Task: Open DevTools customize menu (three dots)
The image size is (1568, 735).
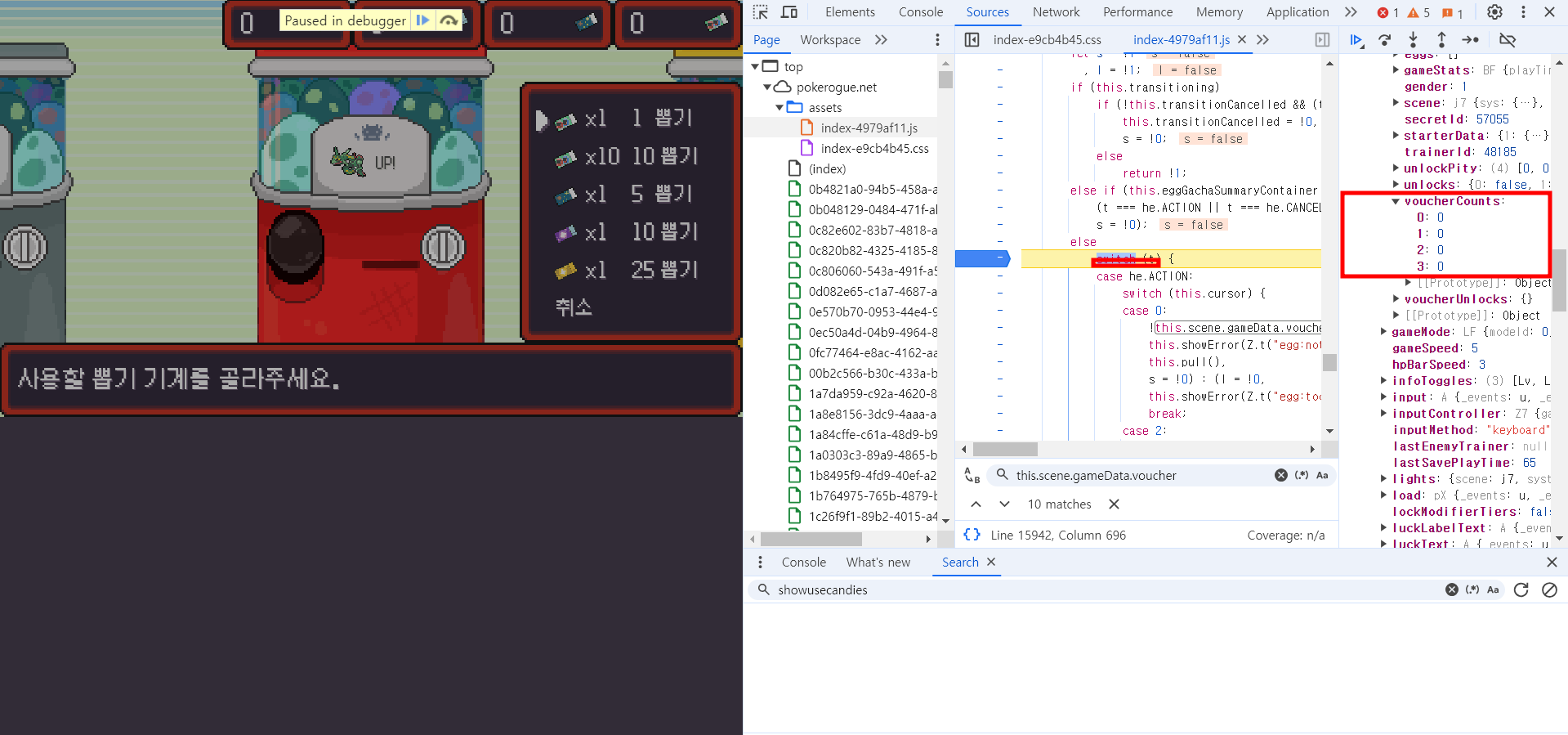Action: (1523, 12)
